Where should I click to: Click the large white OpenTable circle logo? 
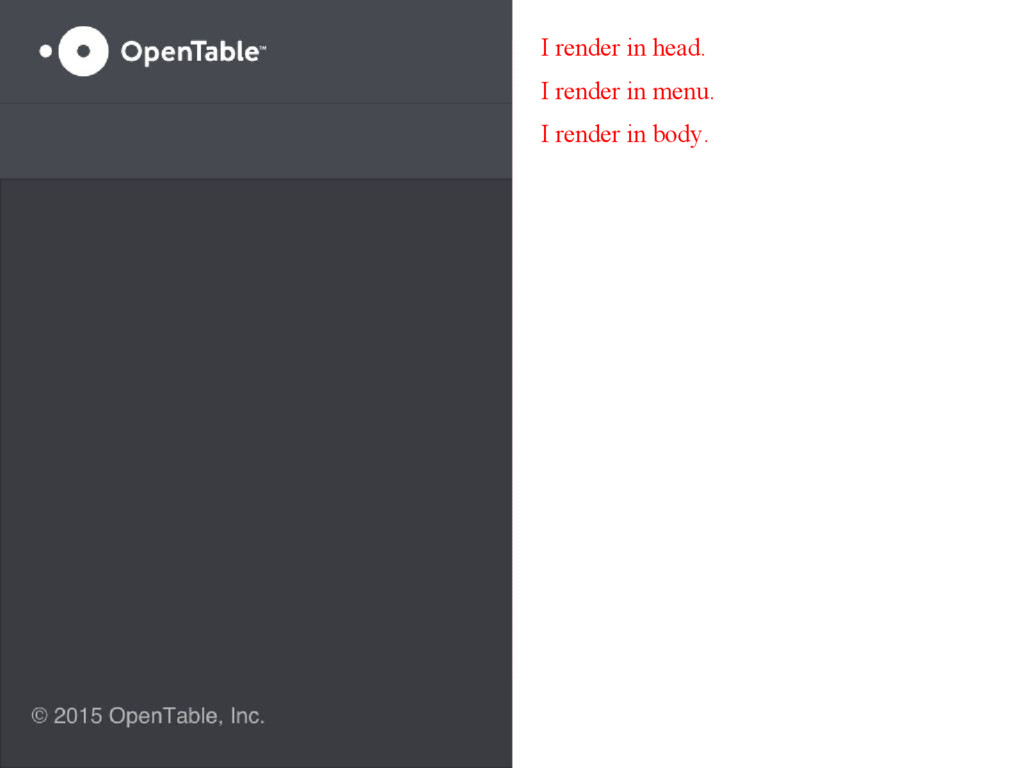[x=83, y=52]
